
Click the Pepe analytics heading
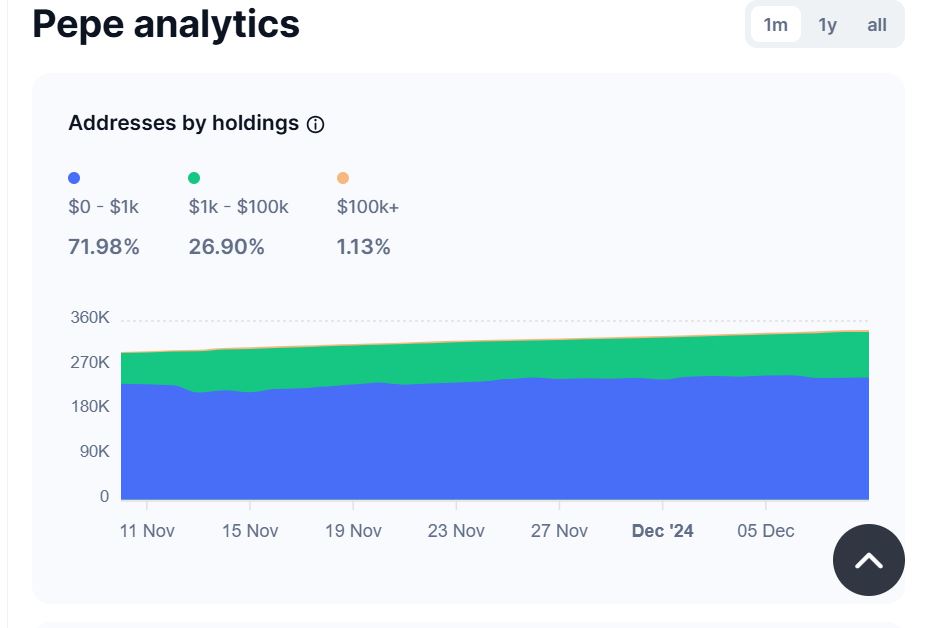(x=166, y=24)
